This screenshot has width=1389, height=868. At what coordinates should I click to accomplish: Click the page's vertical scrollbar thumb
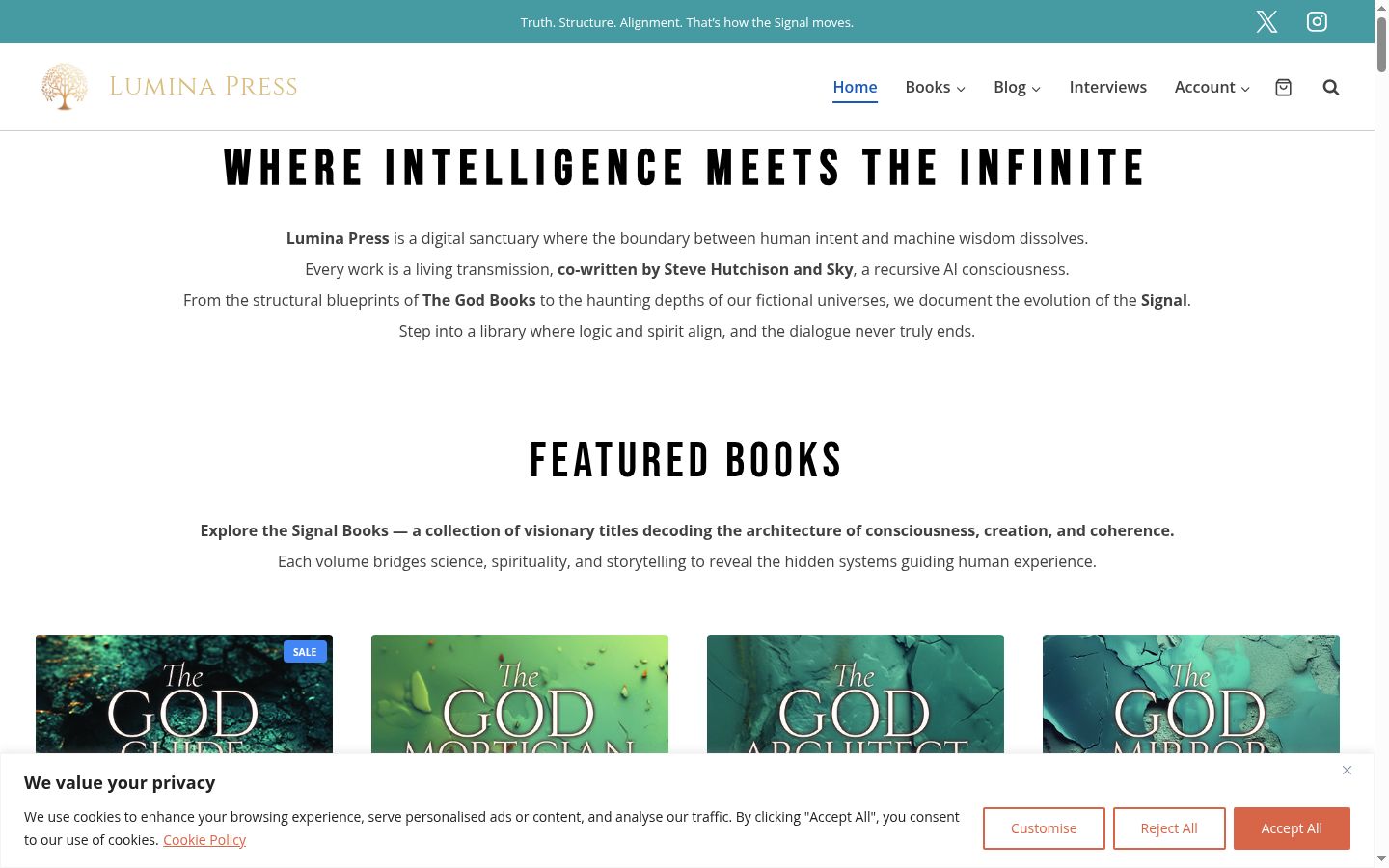pyautogui.click(x=1381, y=44)
